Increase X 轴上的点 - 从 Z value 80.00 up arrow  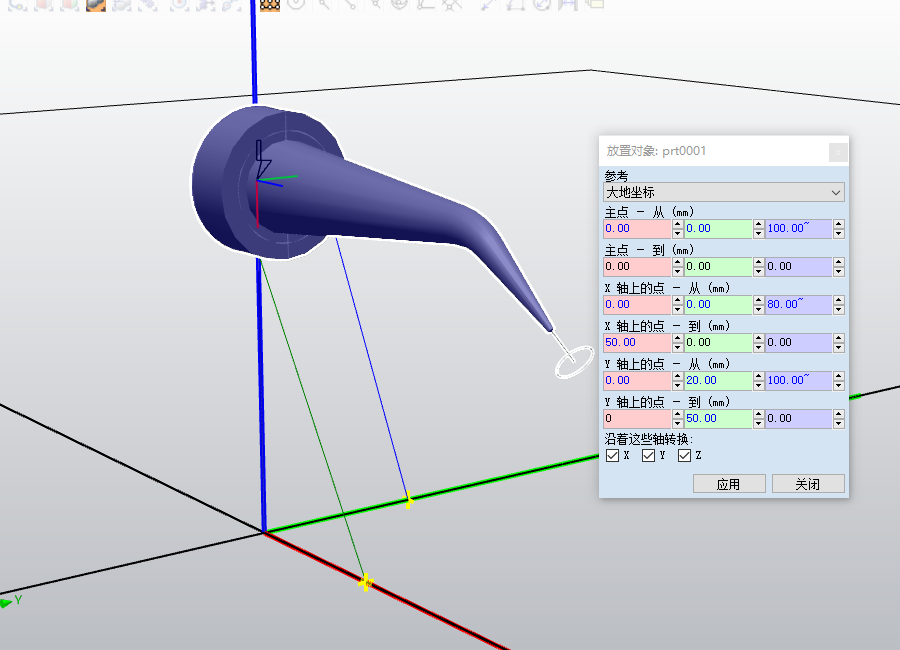pyautogui.click(x=839, y=300)
